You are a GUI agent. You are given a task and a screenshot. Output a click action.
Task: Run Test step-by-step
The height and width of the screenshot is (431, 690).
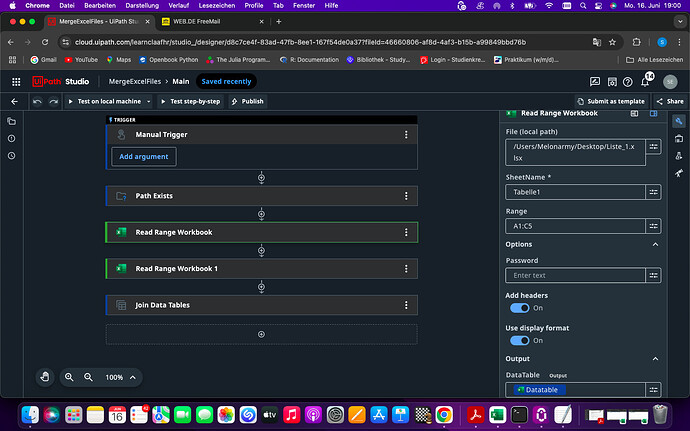click(x=190, y=101)
